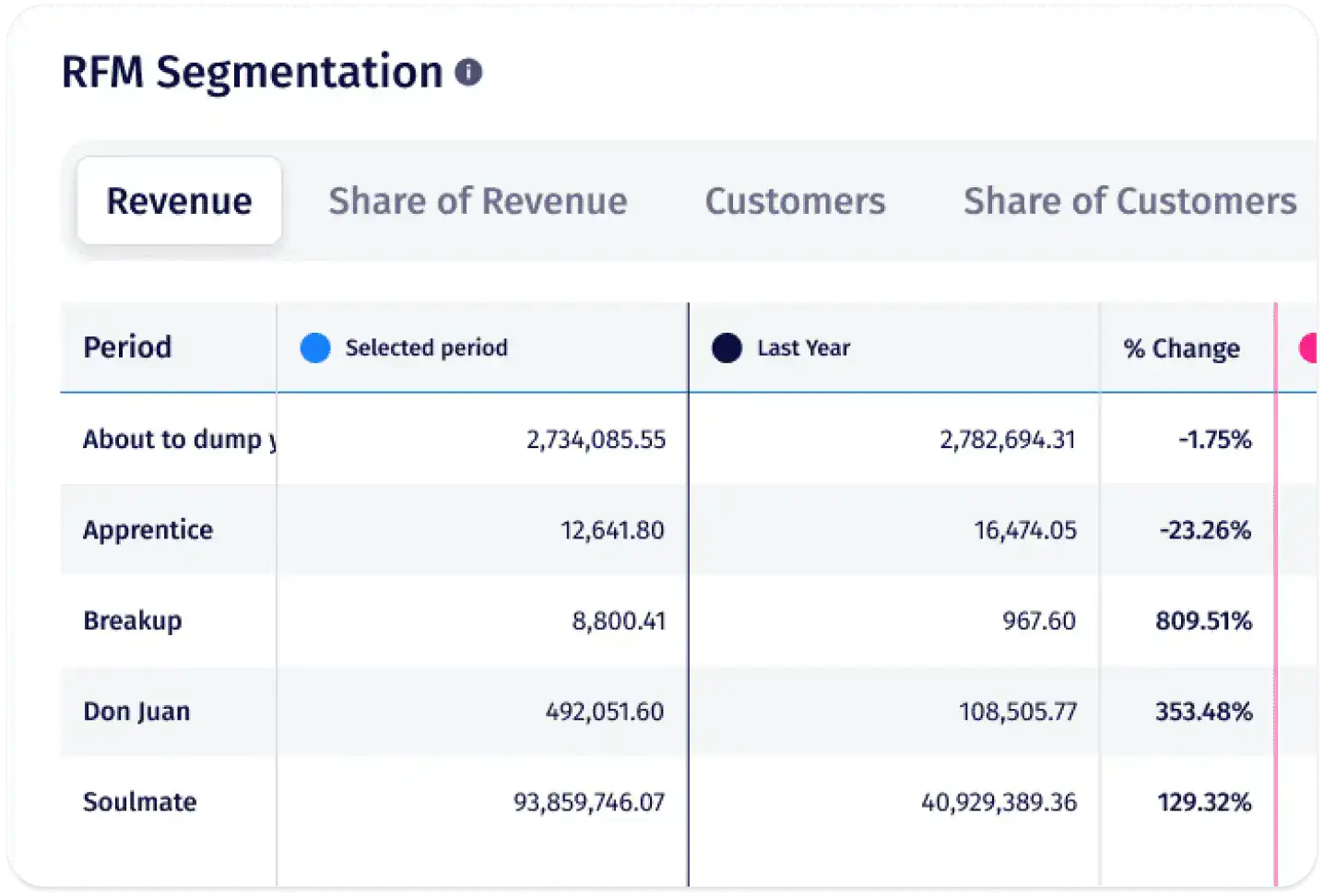Screen dimensions: 1324x896
Task: Click the dark navy Last Year dot
Action: (x=727, y=348)
